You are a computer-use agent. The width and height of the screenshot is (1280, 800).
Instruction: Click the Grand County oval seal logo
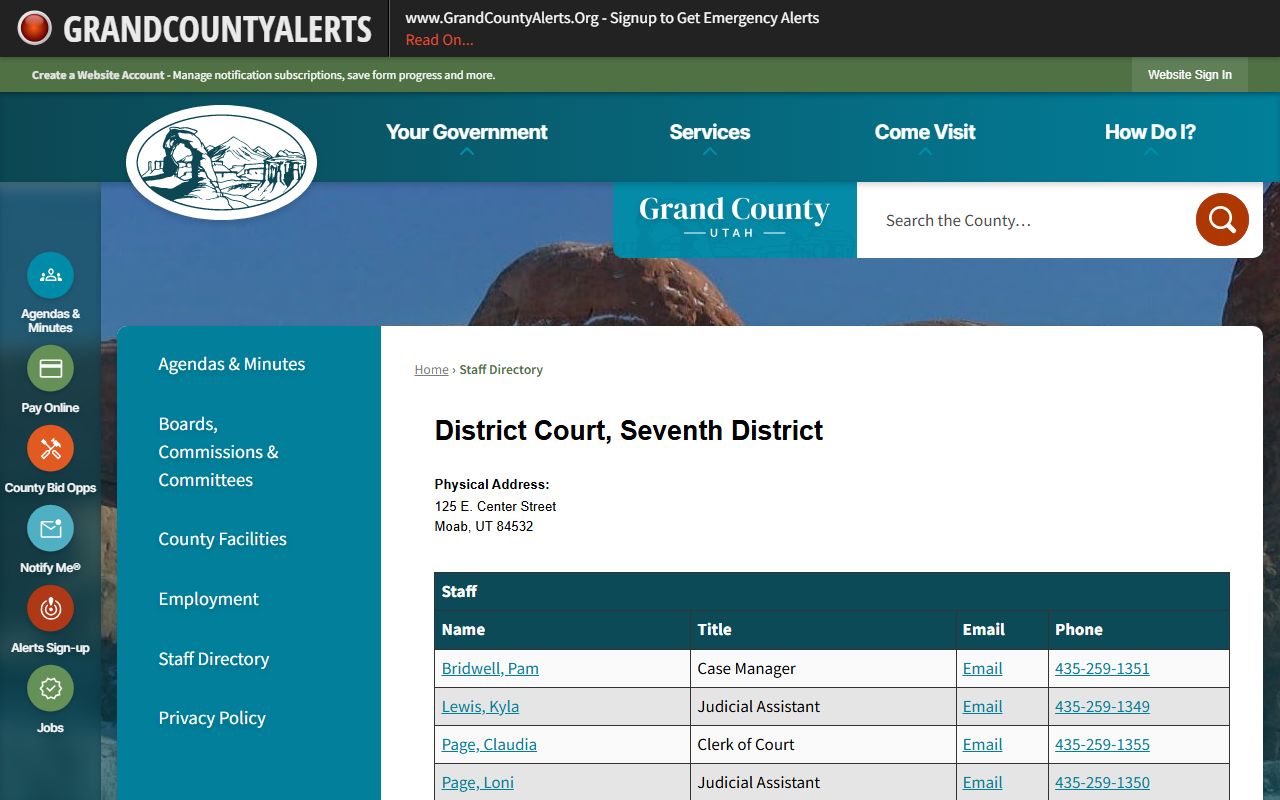click(x=221, y=163)
